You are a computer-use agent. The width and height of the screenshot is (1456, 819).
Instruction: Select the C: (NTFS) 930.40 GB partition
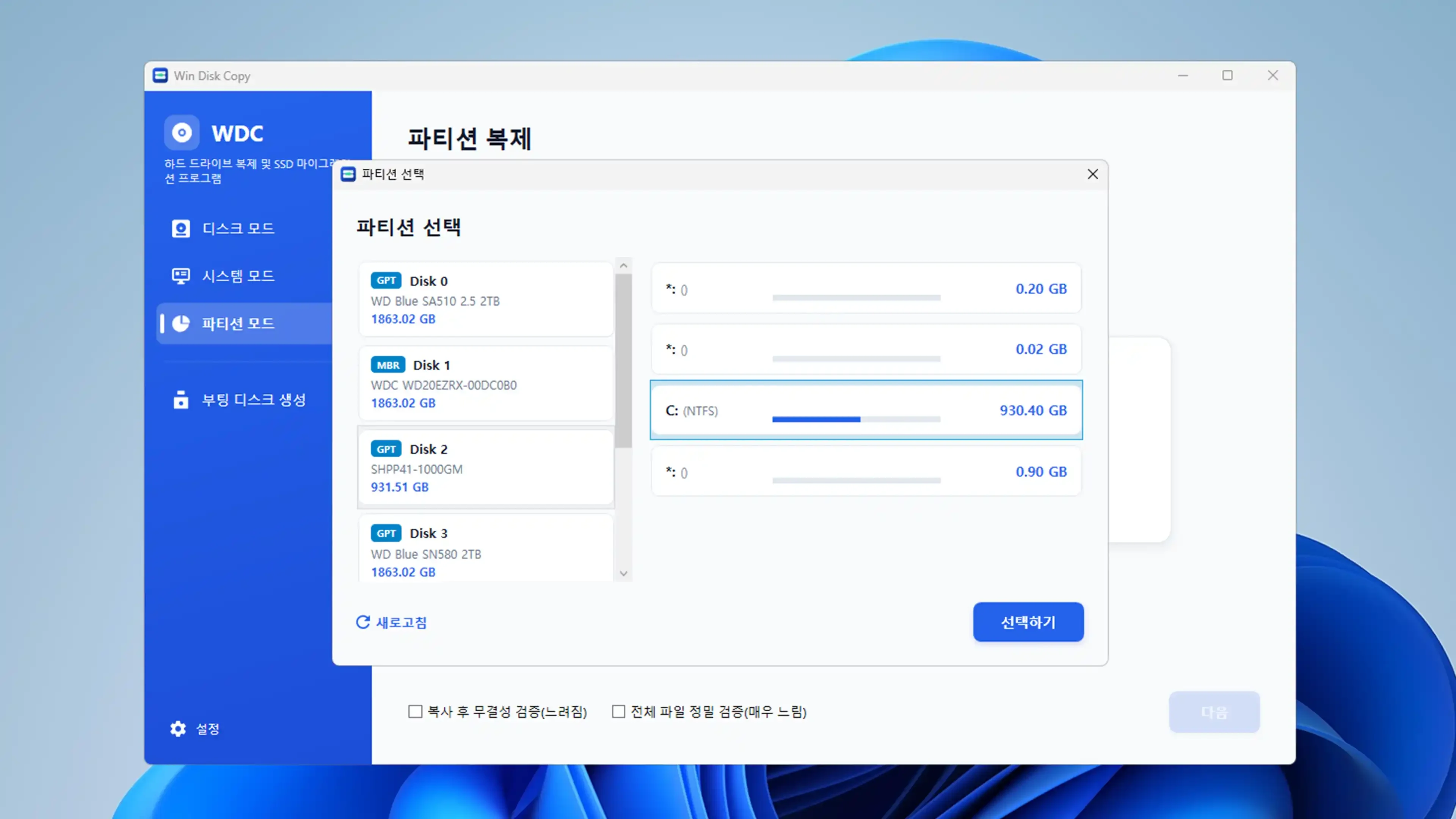tap(866, 410)
